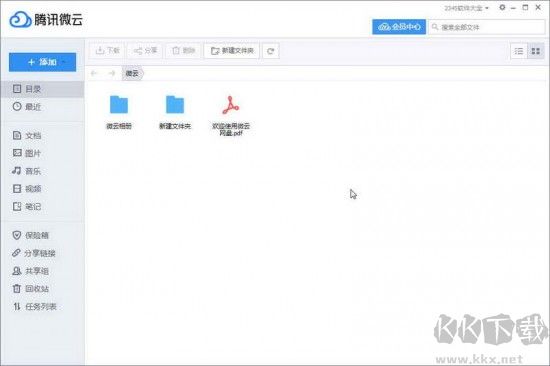Switch to list view
This screenshot has width=550, height=366.
519,51
